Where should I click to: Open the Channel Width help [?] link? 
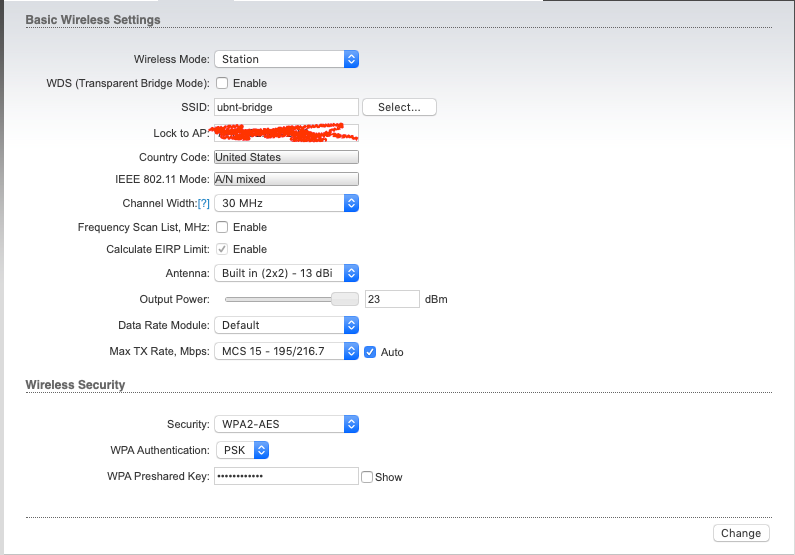[203, 203]
